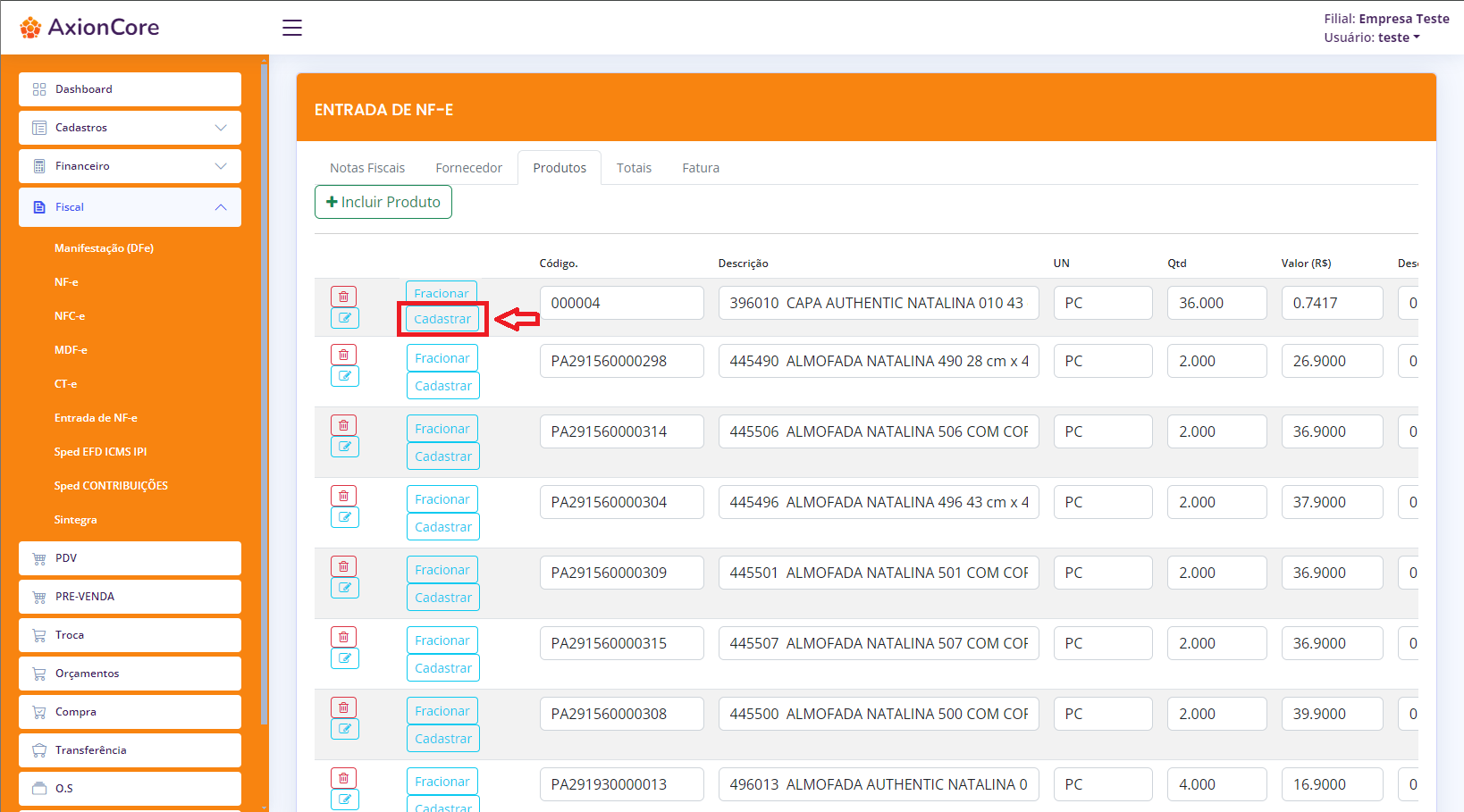Click Fracionar for PA291560000298
This screenshot has height=812, width=1464.
pos(442,358)
